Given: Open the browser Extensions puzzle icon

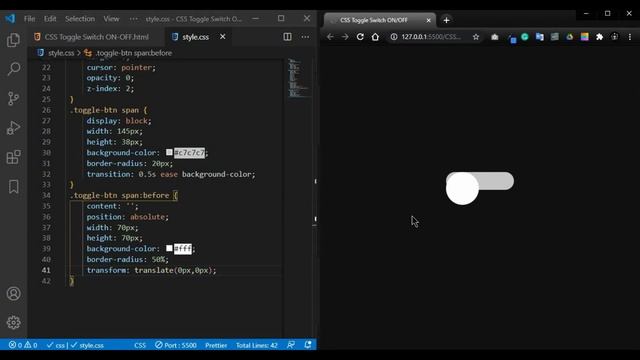Looking at the screenshot, I should click(x=600, y=37).
